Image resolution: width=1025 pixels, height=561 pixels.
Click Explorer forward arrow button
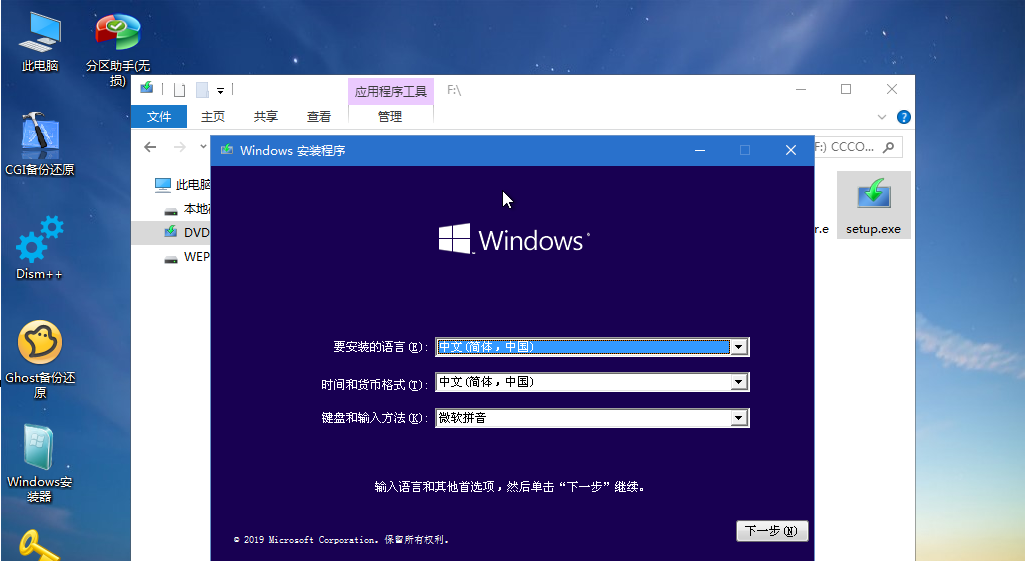(x=180, y=147)
